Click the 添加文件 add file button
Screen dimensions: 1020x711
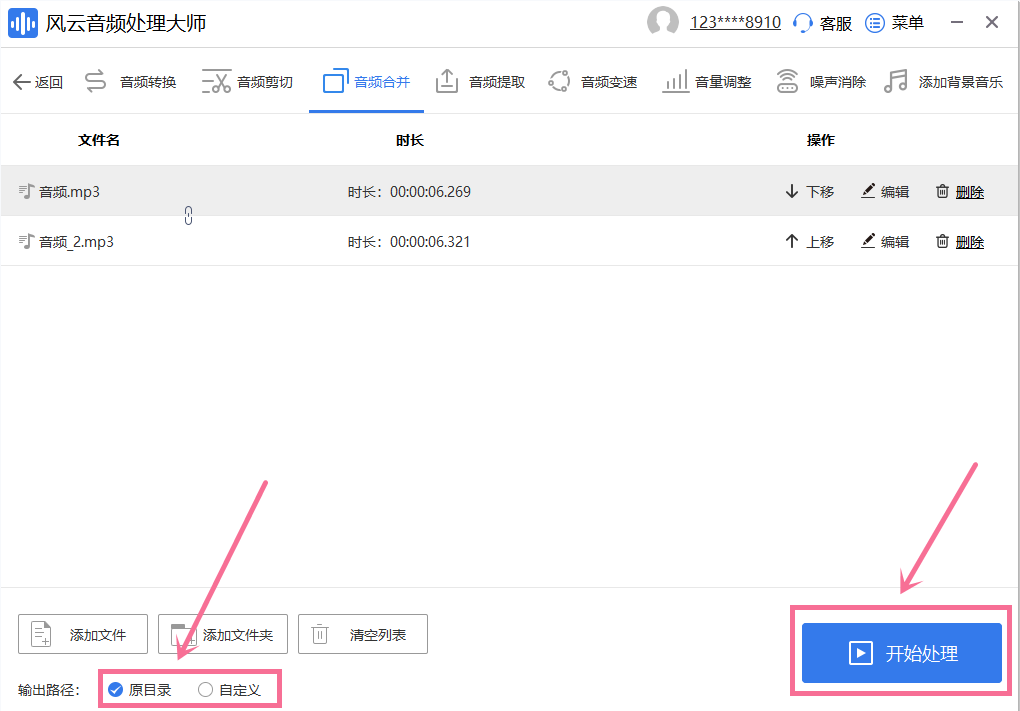point(83,634)
